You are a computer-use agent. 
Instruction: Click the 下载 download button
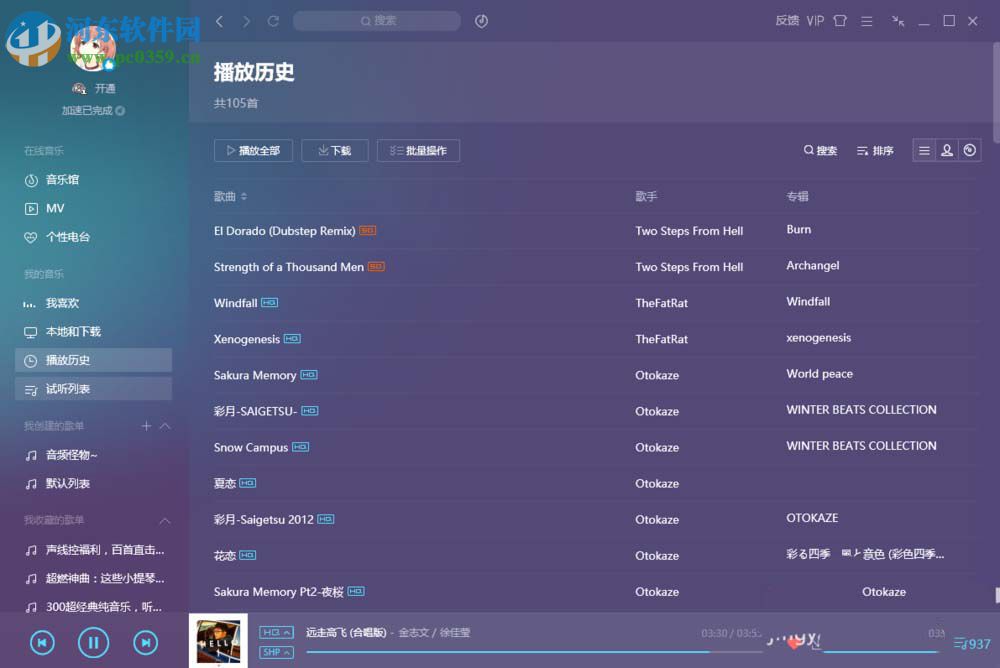(x=334, y=150)
